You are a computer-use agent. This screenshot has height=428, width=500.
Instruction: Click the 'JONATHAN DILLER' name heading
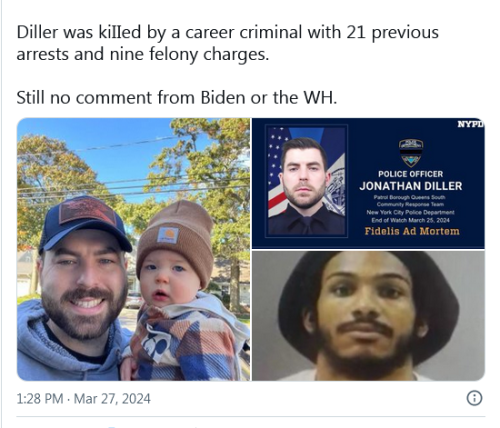411,186
